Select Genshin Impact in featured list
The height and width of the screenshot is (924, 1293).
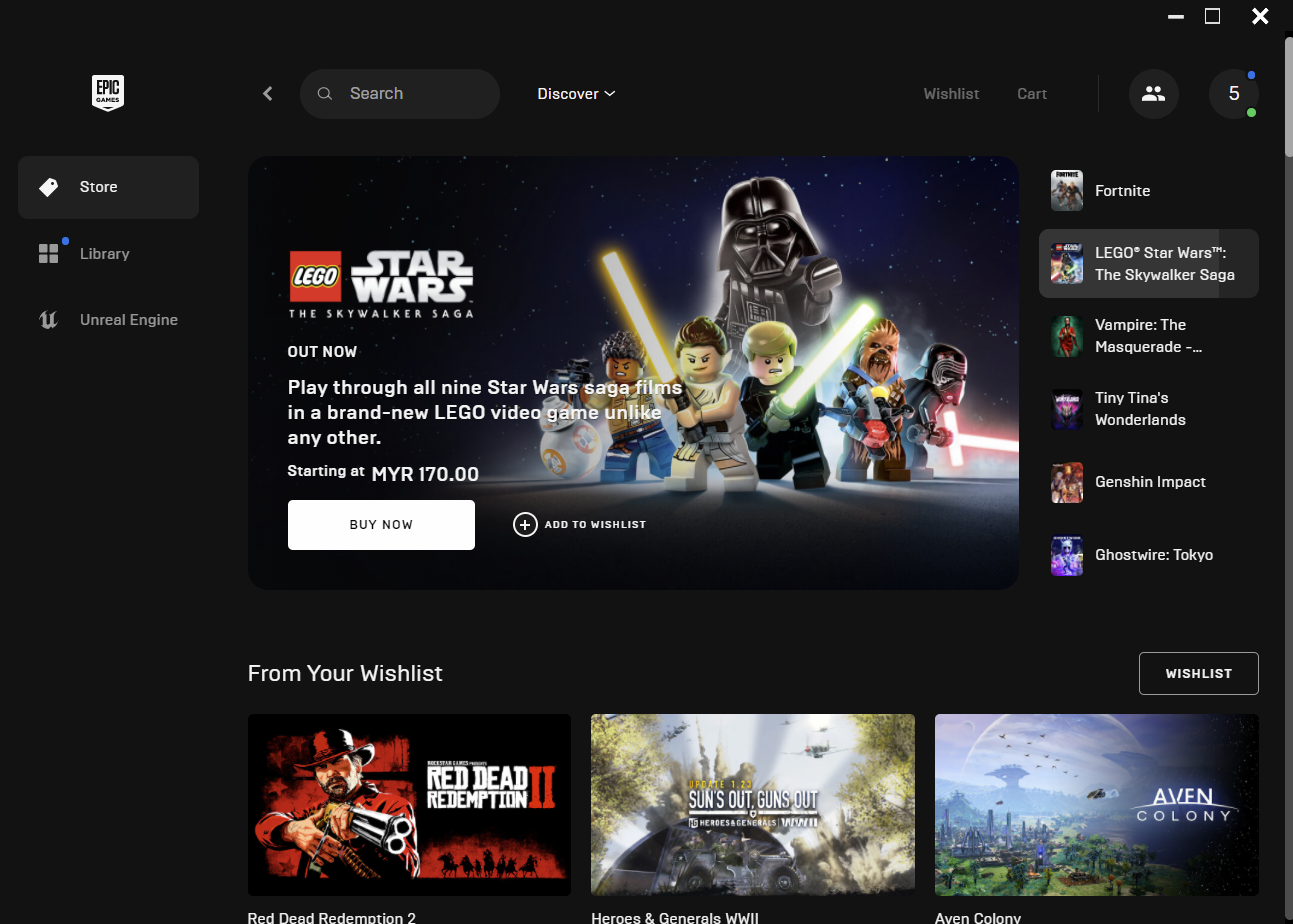coord(1149,482)
